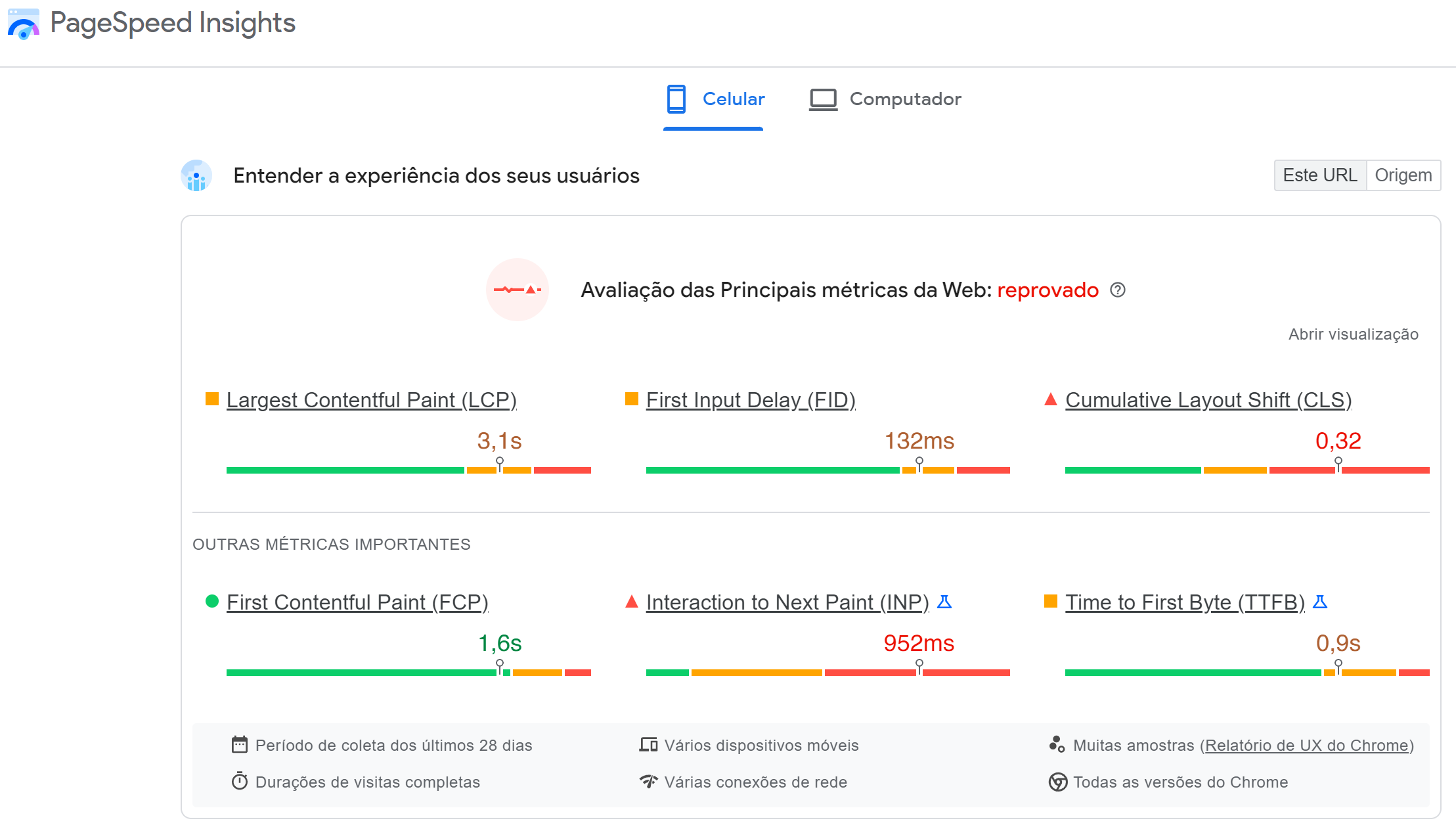Click the PageSpeed Insights logo icon

click(x=24, y=25)
